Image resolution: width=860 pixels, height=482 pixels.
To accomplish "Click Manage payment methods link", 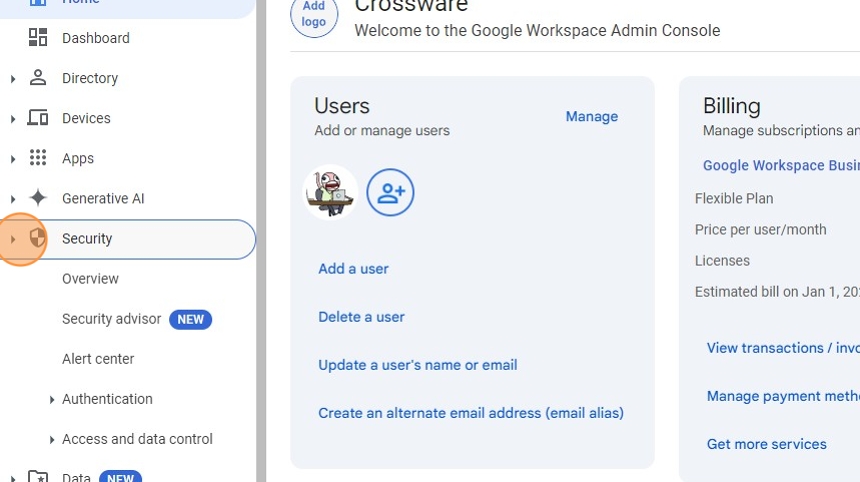I will click(x=783, y=396).
